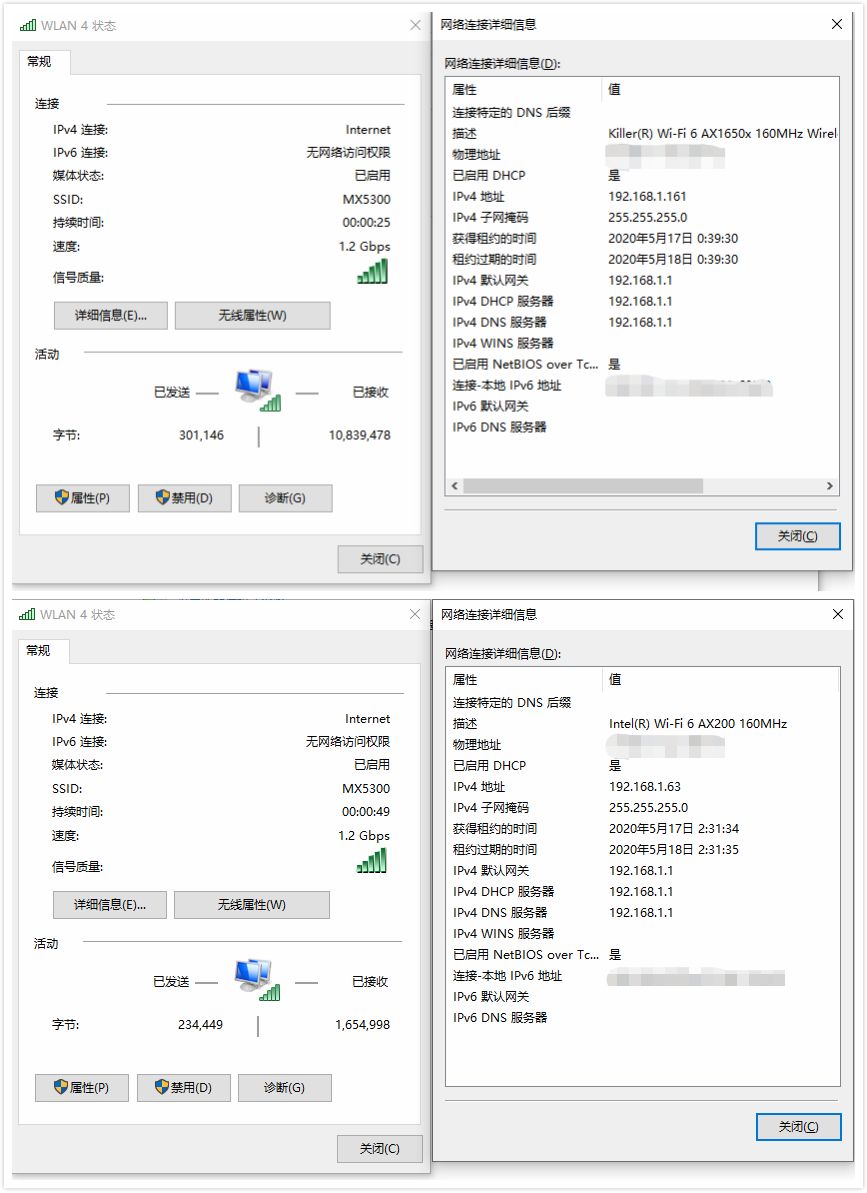
Task: Click horizontal scrollbar thumb in top details list
Action: pyautogui.click(x=583, y=485)
